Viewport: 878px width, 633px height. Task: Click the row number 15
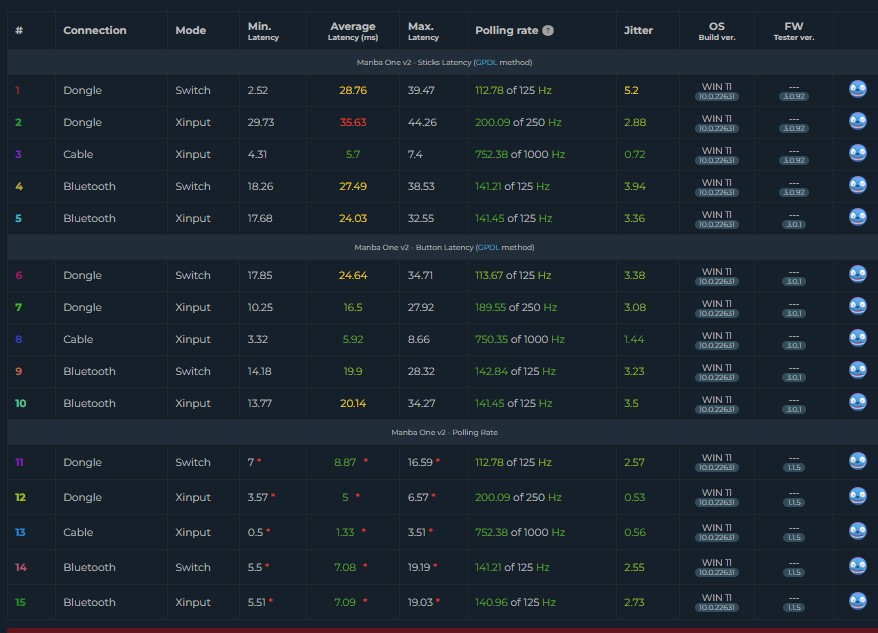tap(20, 602)
